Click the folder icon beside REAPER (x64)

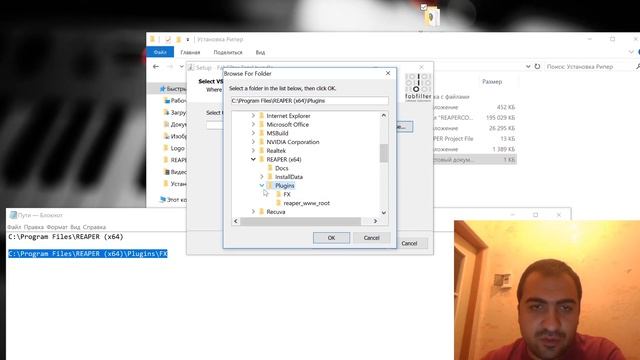point(262,159)
